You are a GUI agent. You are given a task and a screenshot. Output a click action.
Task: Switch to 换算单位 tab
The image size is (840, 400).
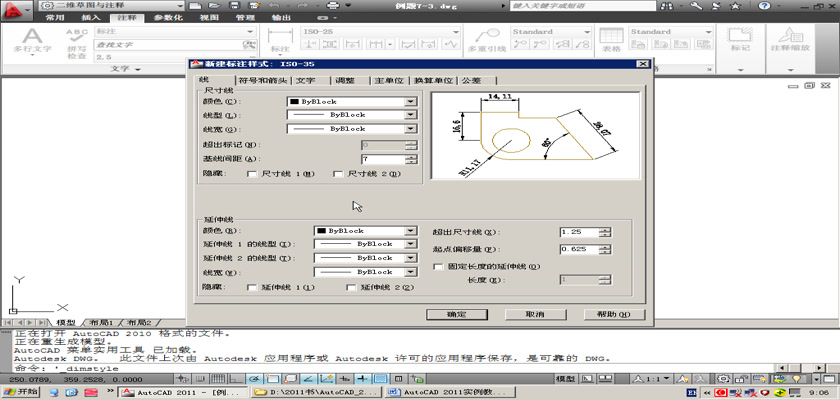tap(433, 80)
